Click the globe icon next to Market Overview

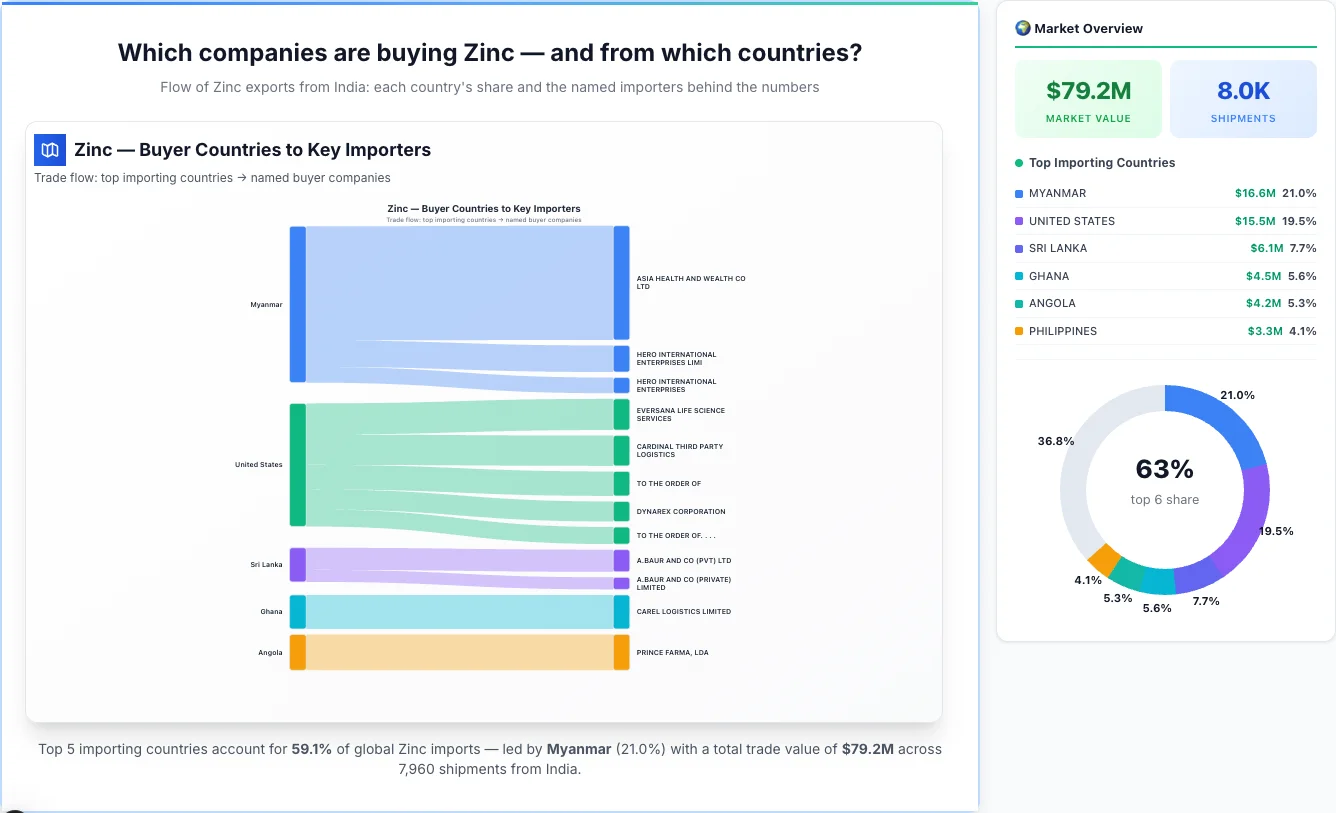[x=1022, y=28]
